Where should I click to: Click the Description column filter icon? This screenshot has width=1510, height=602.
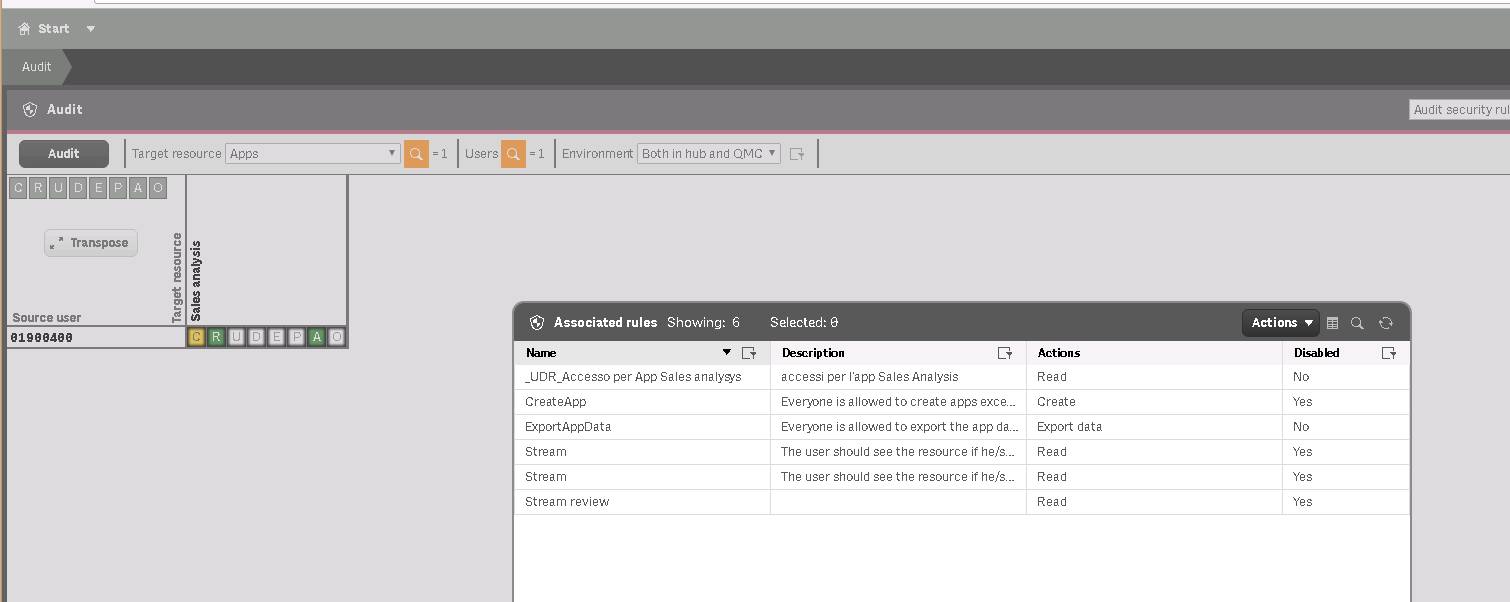pyautogui.click(x=1005, y=353)
